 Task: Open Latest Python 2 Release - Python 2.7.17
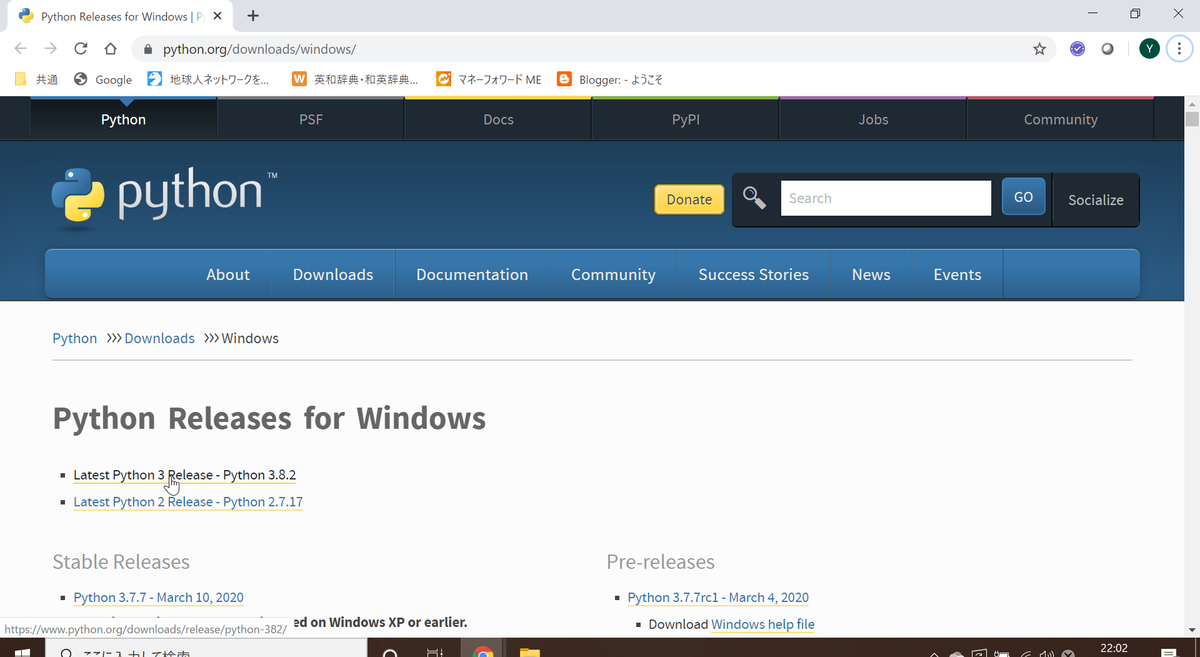(188, 502)
